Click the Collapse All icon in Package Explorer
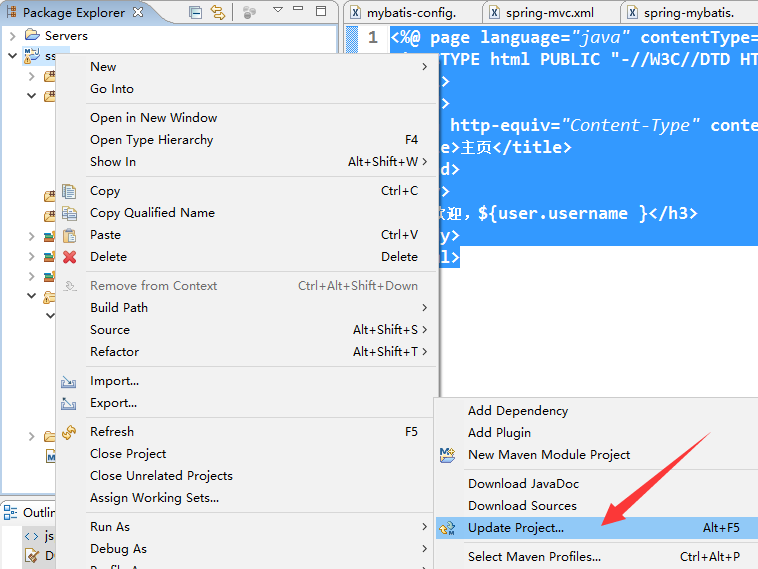758x569 pixels. click(195, 13)
